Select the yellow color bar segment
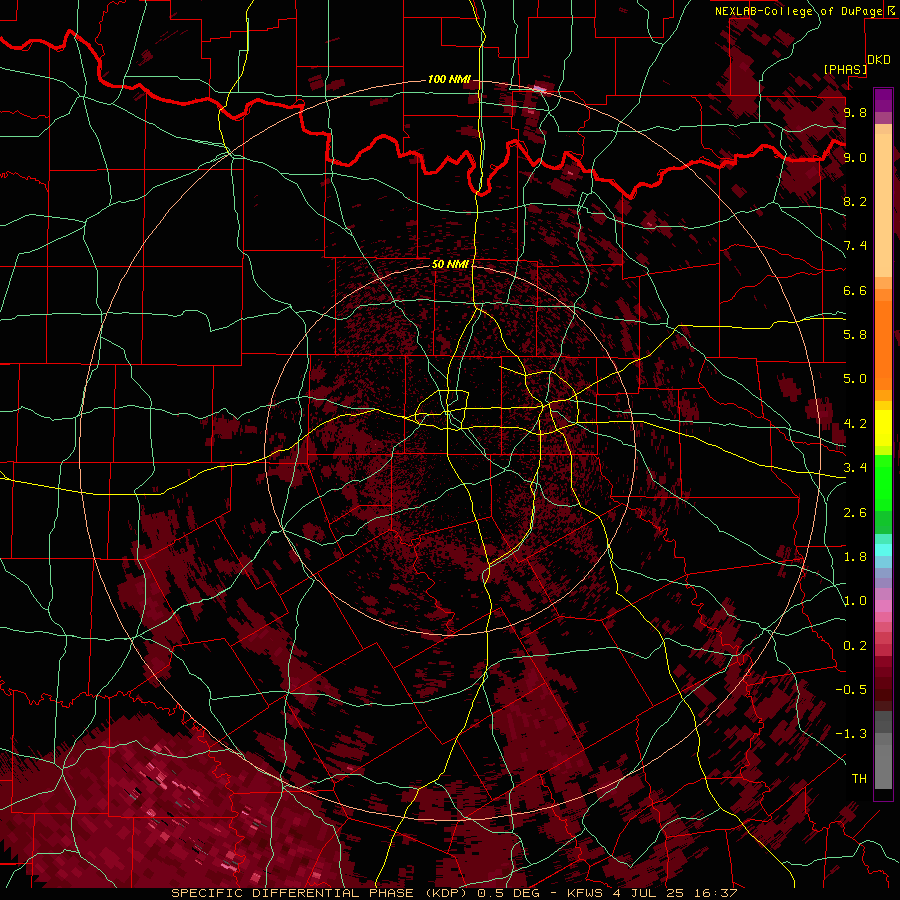900x900 pixels. (x=883, y=428)
